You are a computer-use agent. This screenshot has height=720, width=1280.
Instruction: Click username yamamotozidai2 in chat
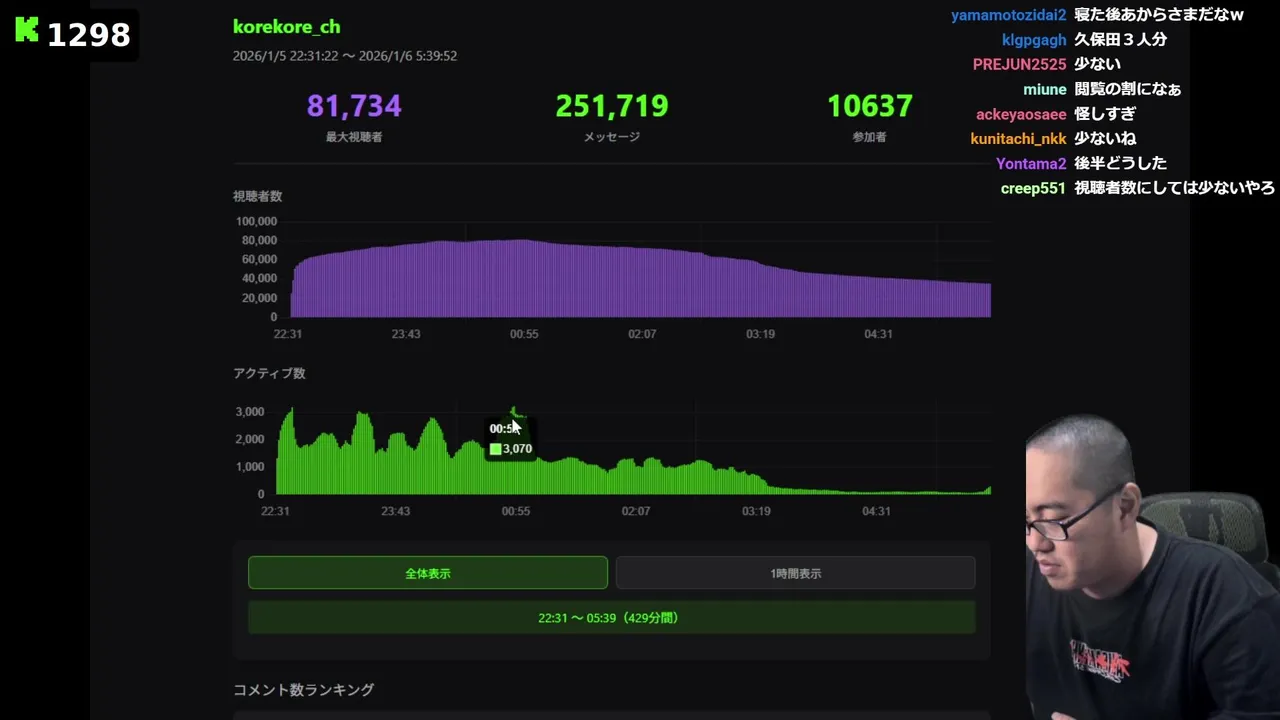pyautogui.click(x=1009, y=15)
